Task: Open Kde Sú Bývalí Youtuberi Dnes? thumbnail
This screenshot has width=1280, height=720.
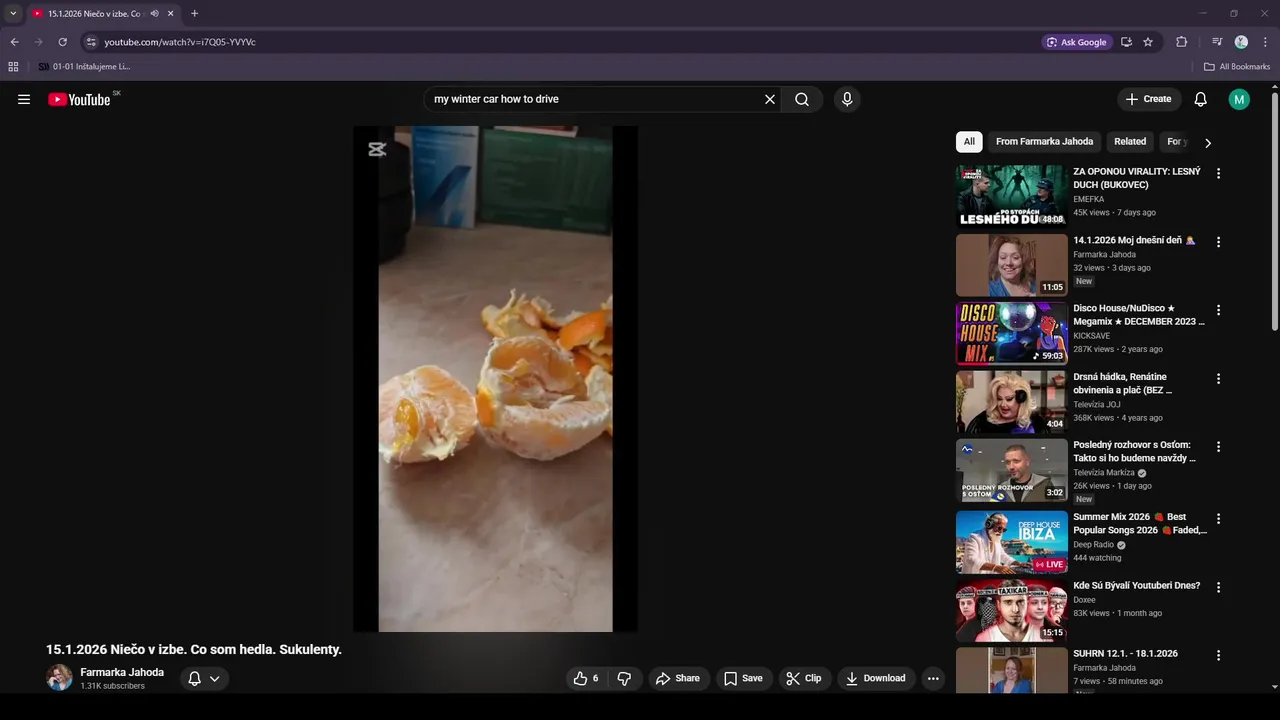Action: tap(1011, 610)
